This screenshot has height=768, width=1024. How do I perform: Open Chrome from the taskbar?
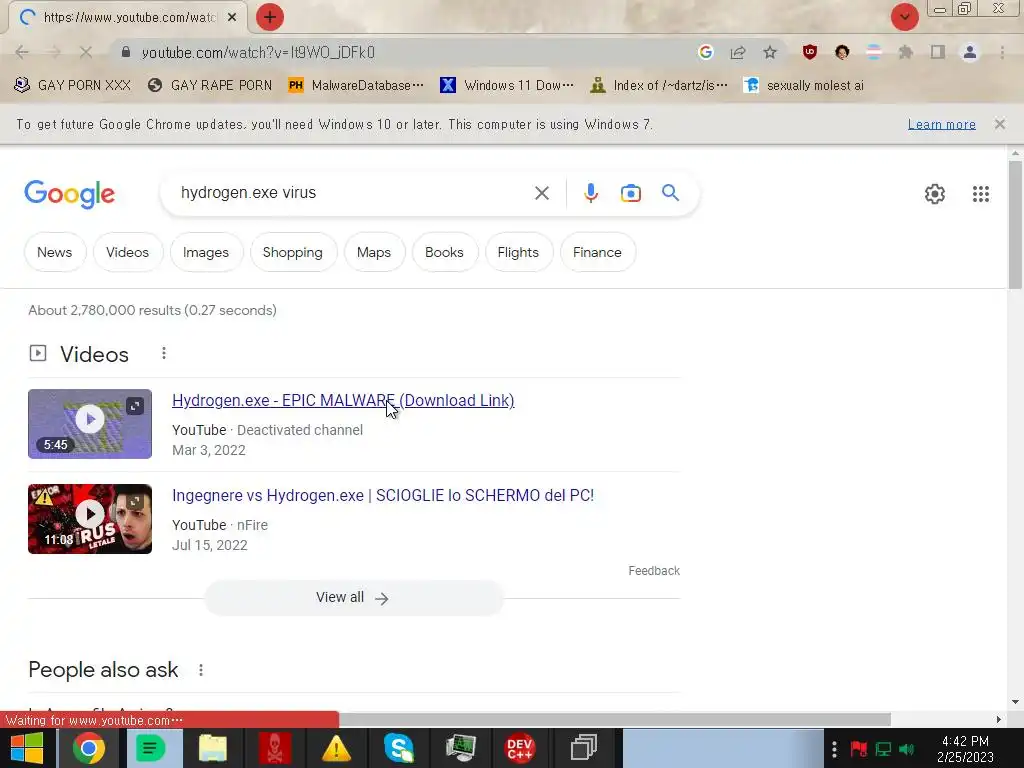(x=89, y=748)
